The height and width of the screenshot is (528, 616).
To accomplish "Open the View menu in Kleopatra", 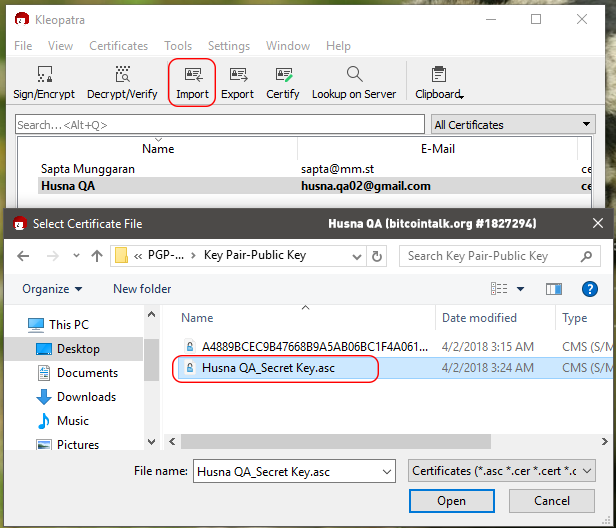I will 60,46.
